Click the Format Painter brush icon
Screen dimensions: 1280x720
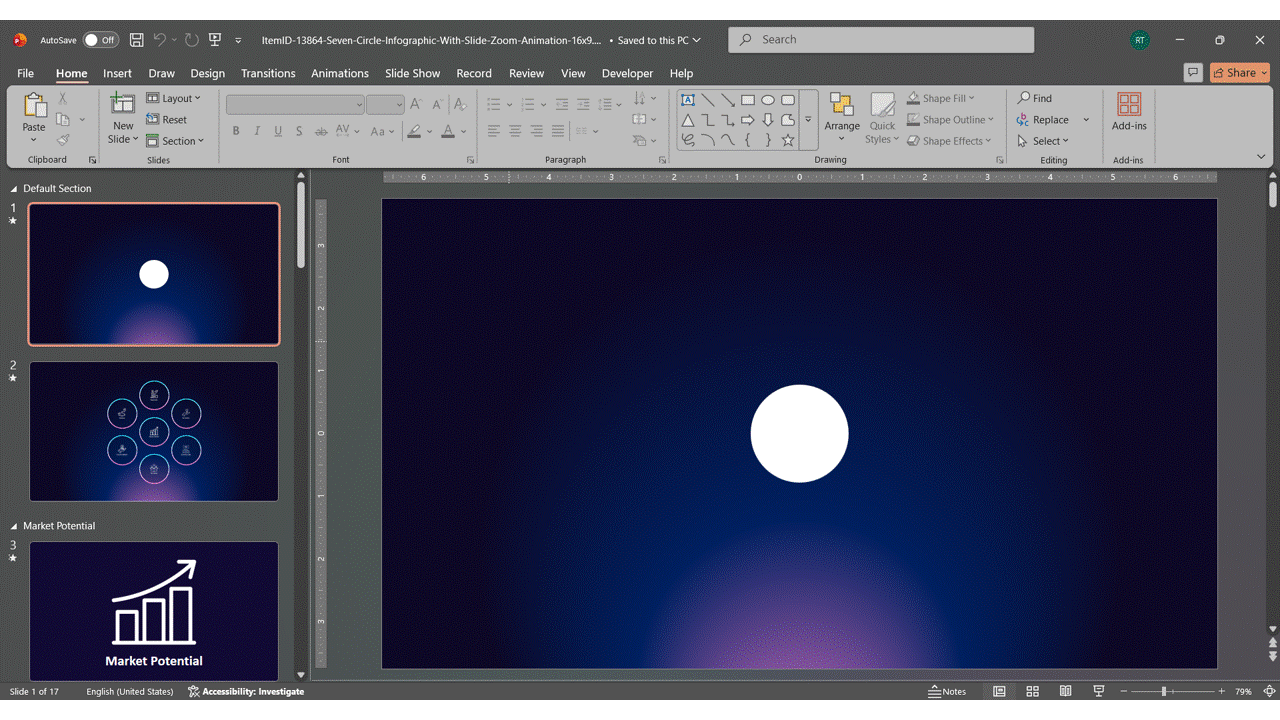63,140
